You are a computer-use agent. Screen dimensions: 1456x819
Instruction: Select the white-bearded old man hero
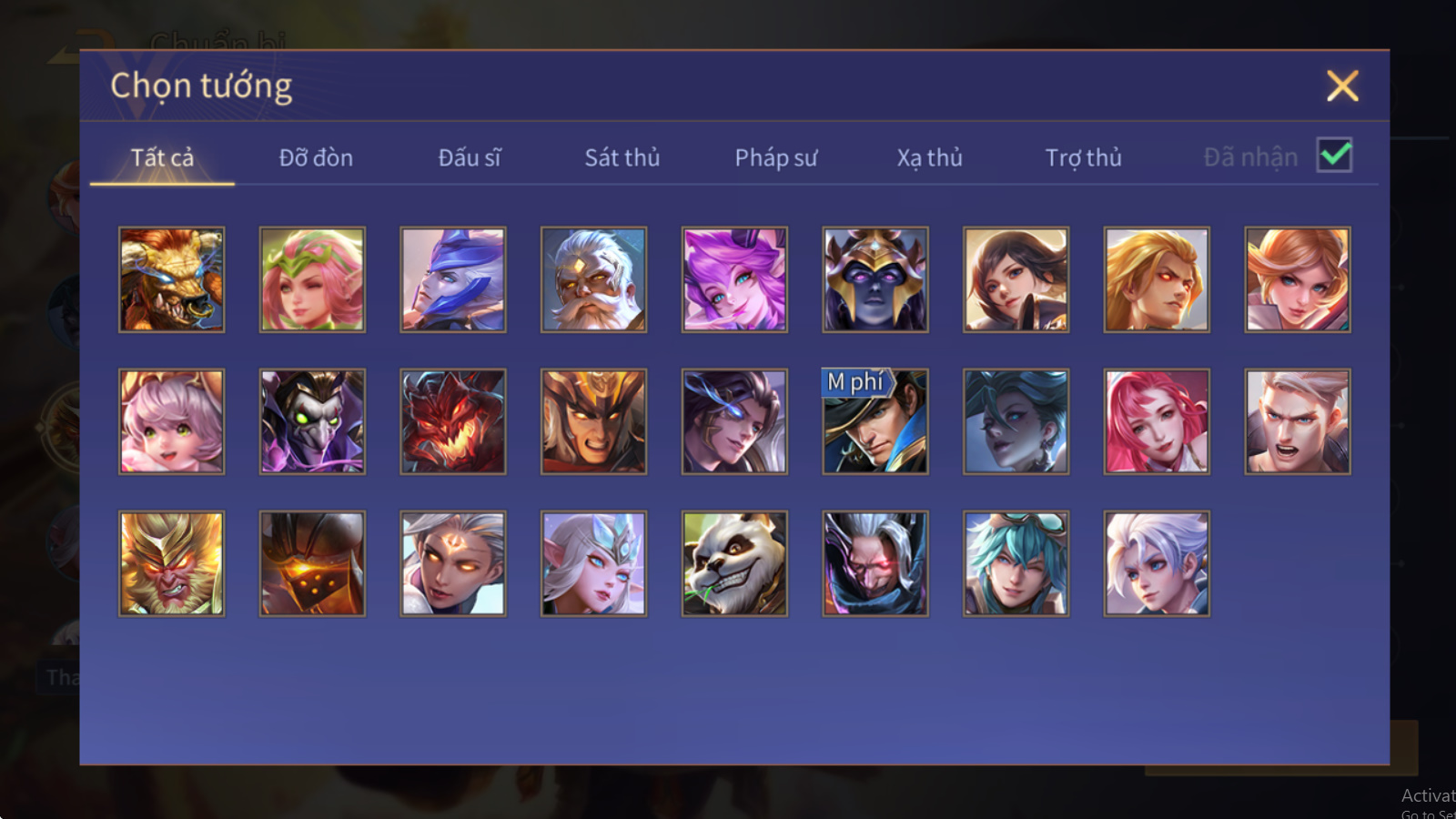coord(593,279)
